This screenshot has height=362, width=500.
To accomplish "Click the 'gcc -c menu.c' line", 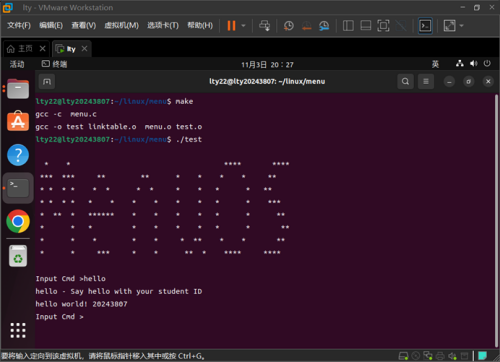I will tap(66, 114).
